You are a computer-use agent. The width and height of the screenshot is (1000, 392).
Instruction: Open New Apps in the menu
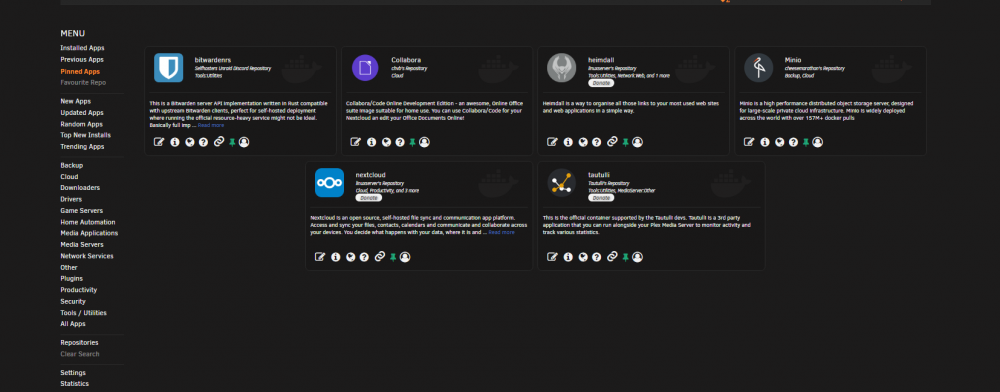75,101
